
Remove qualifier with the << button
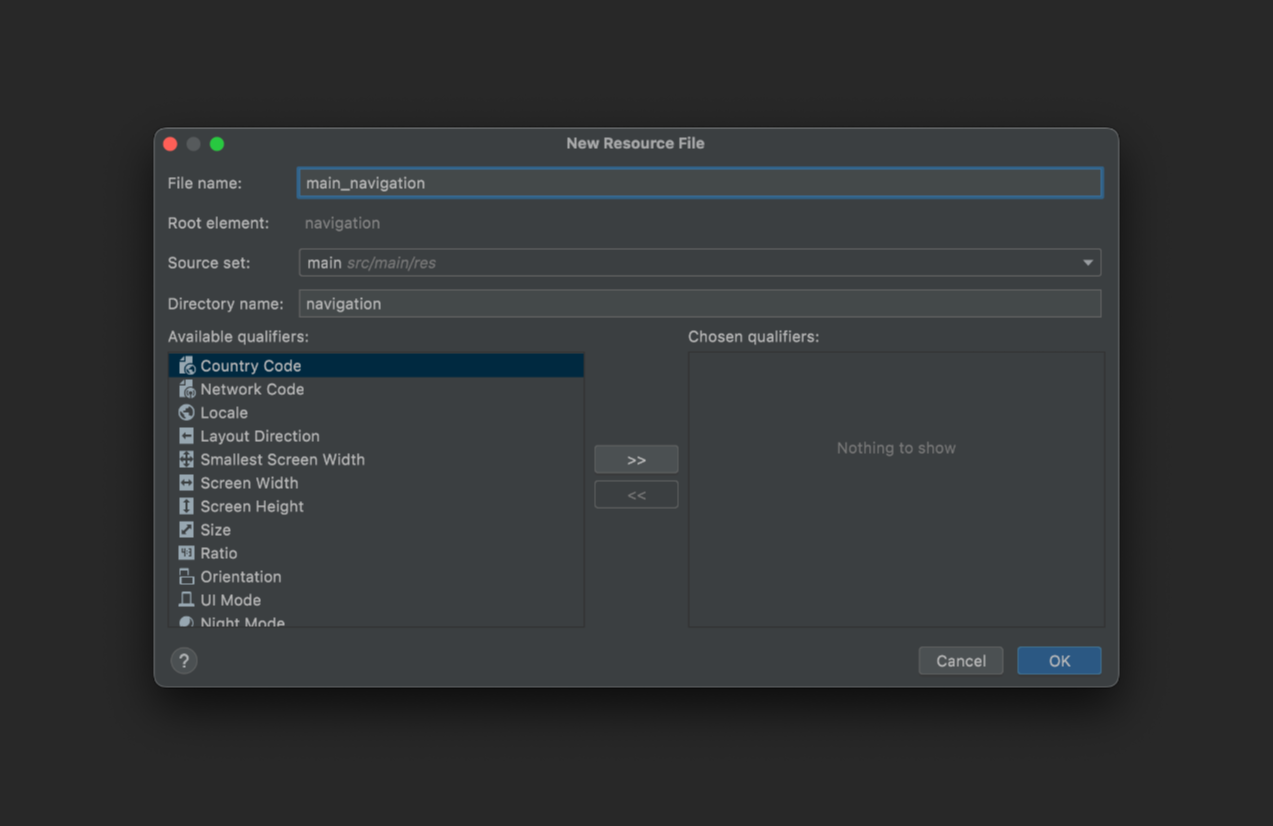[x=636, y=495]
